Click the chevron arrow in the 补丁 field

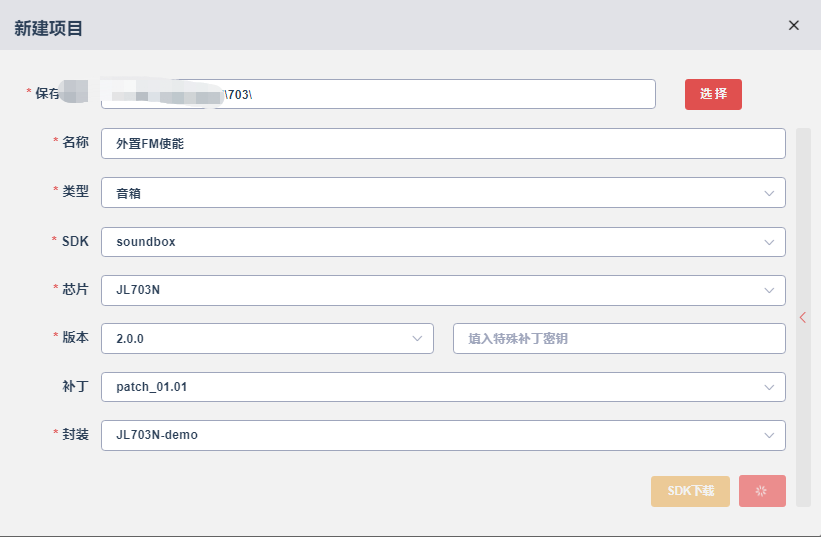[769, 387]
